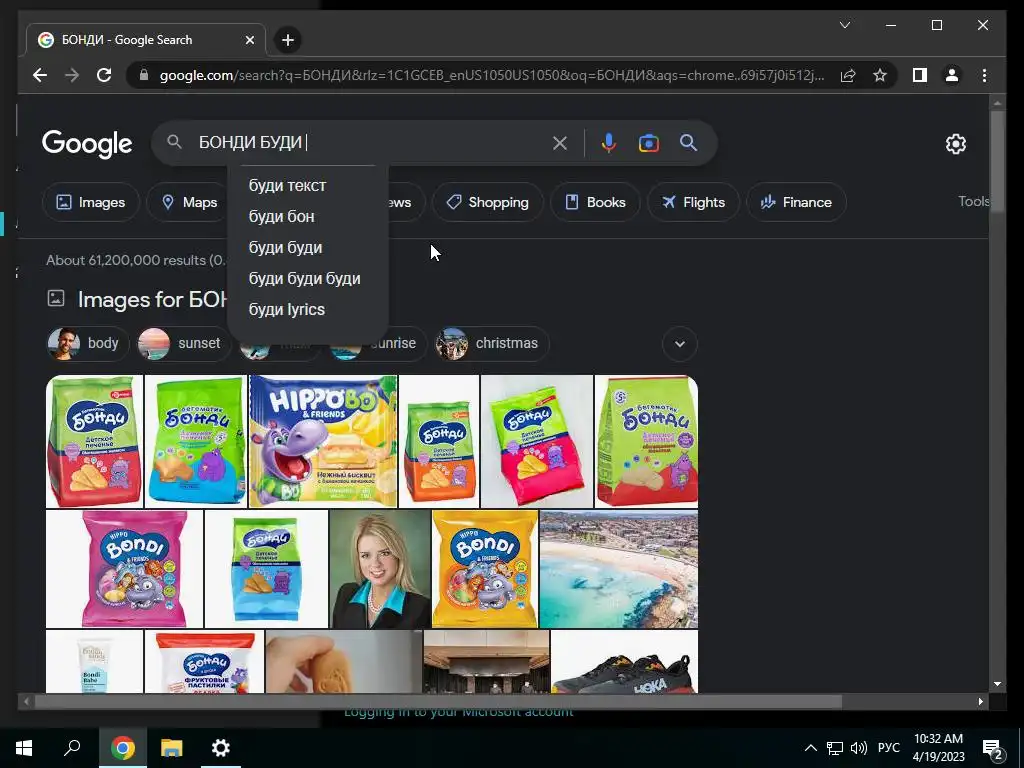This screenshot has height=768, width=1024.
Task: Click the scroll right arrow
Action: pos(980,701)
